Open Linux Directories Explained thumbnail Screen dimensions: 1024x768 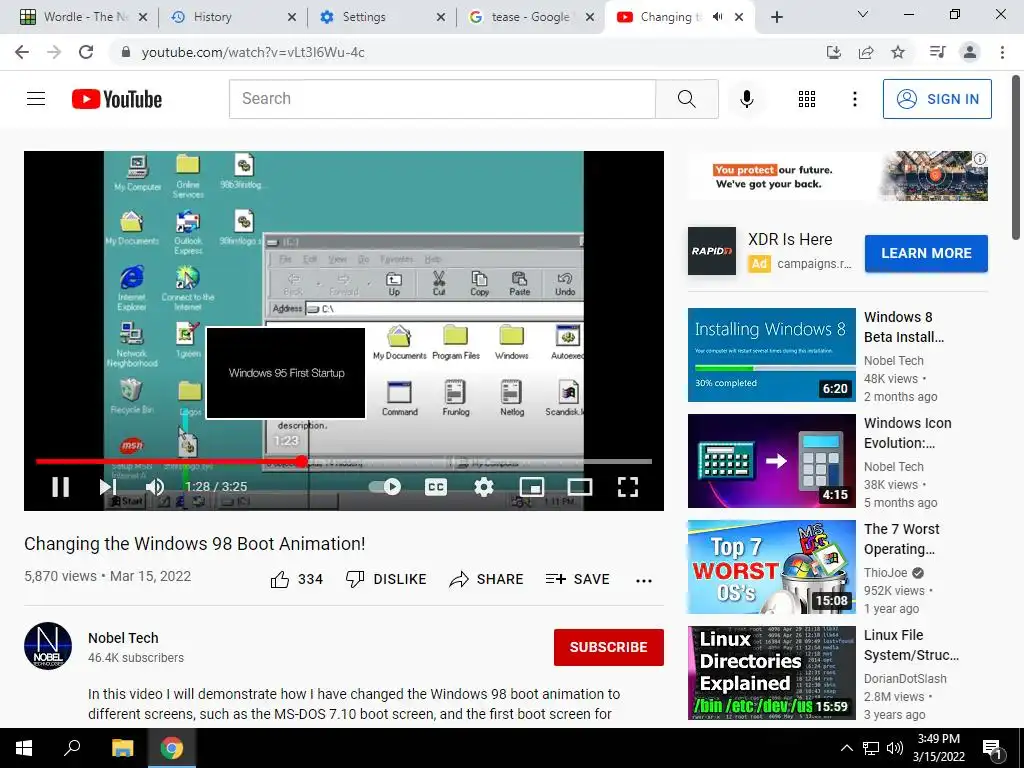tap(771, 673)
